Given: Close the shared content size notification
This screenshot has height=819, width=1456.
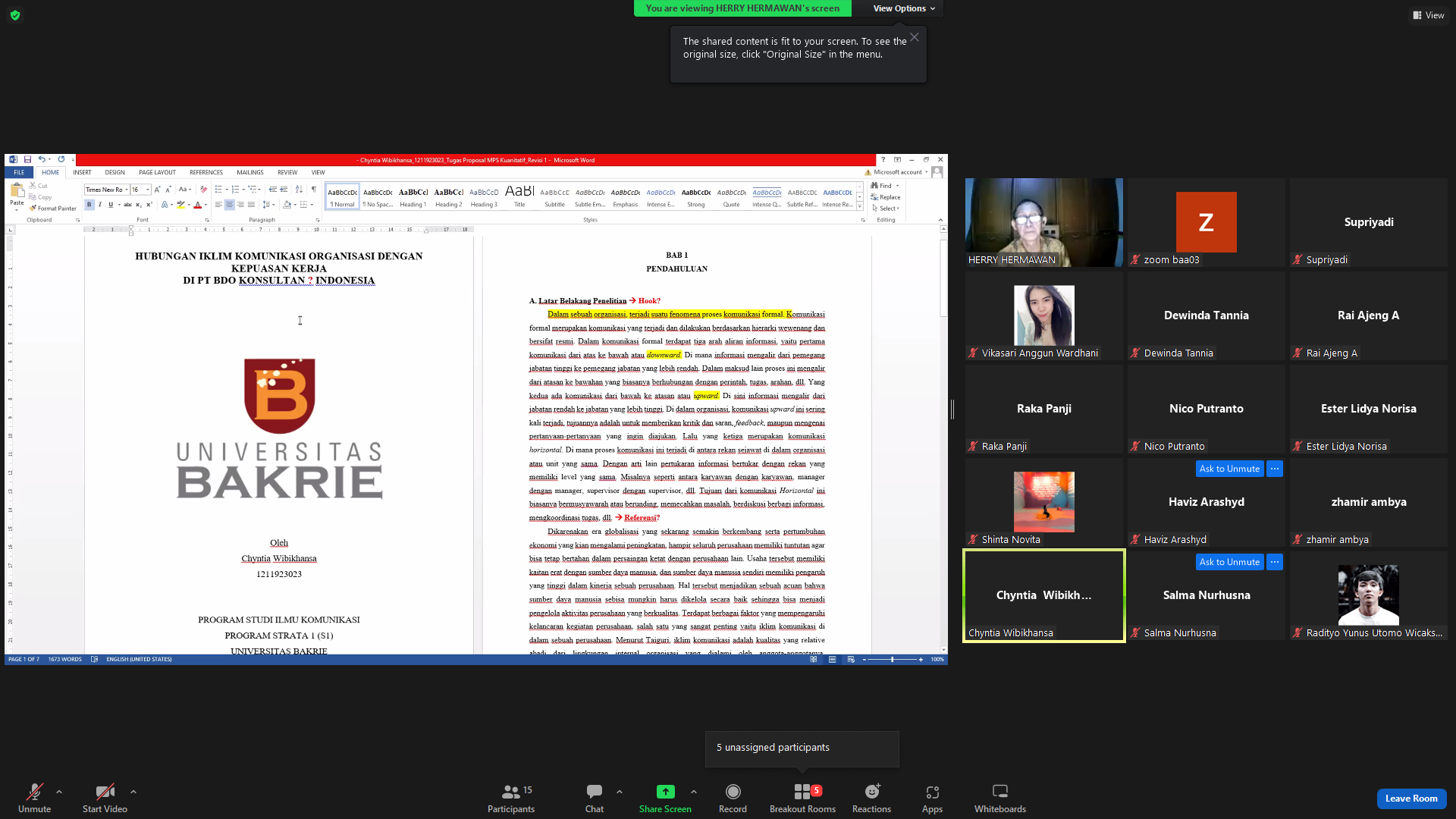Looking at the screenshot, I should (915, 37).
